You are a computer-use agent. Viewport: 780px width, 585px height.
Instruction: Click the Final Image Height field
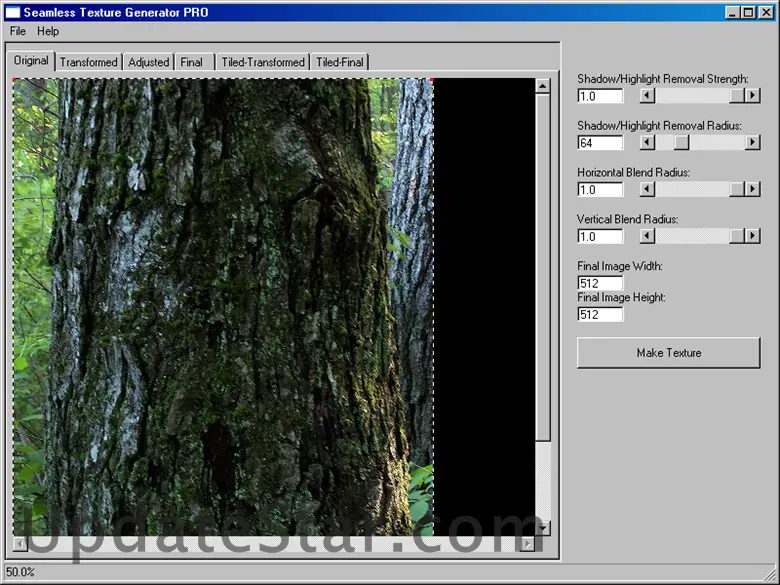click(600, 314)
